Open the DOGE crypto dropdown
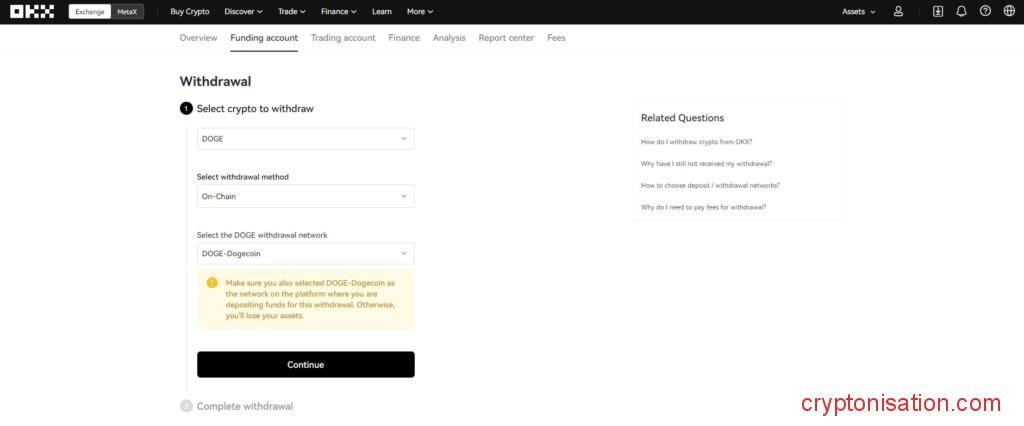Viewport: 1024px width, 426px height. pos(305,139)
